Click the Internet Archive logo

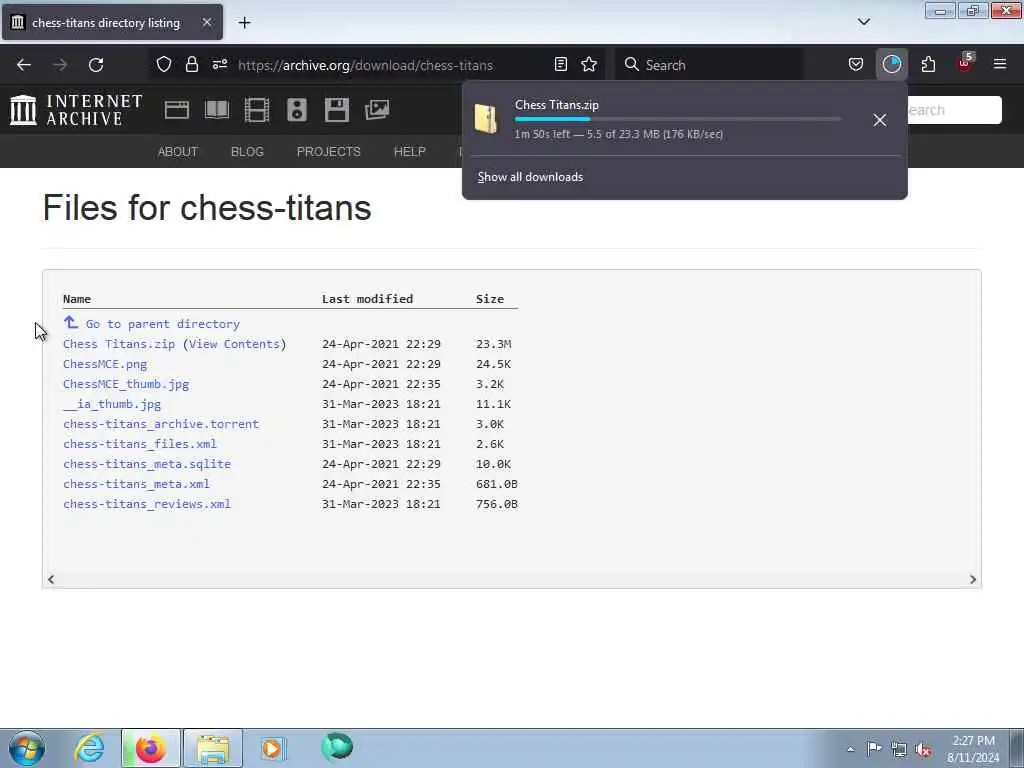pos(76,110)
